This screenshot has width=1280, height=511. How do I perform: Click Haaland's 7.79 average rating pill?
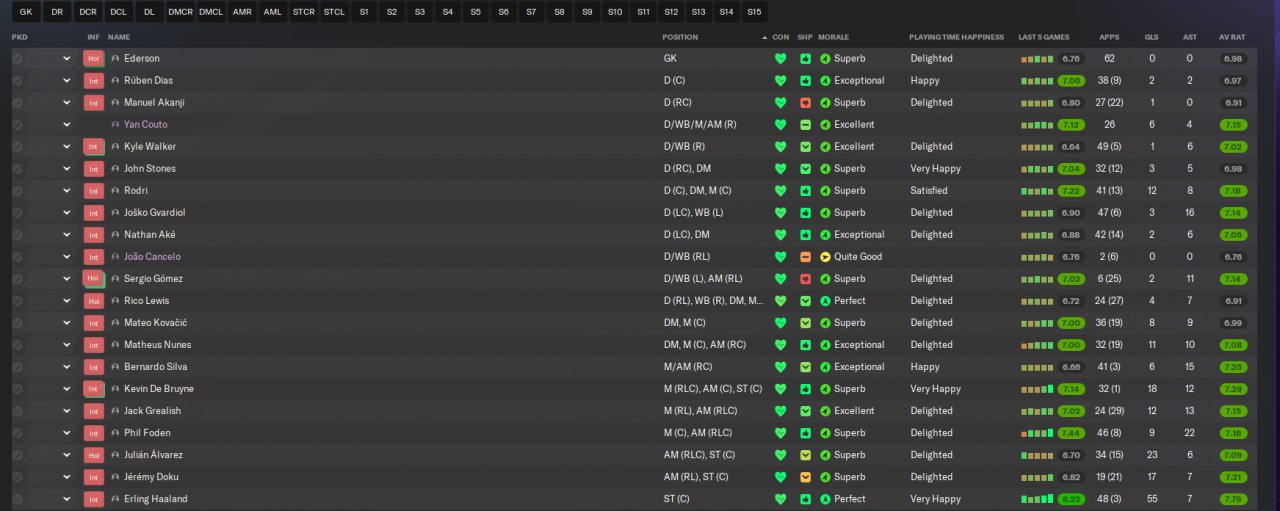(x=1233, y=499)
